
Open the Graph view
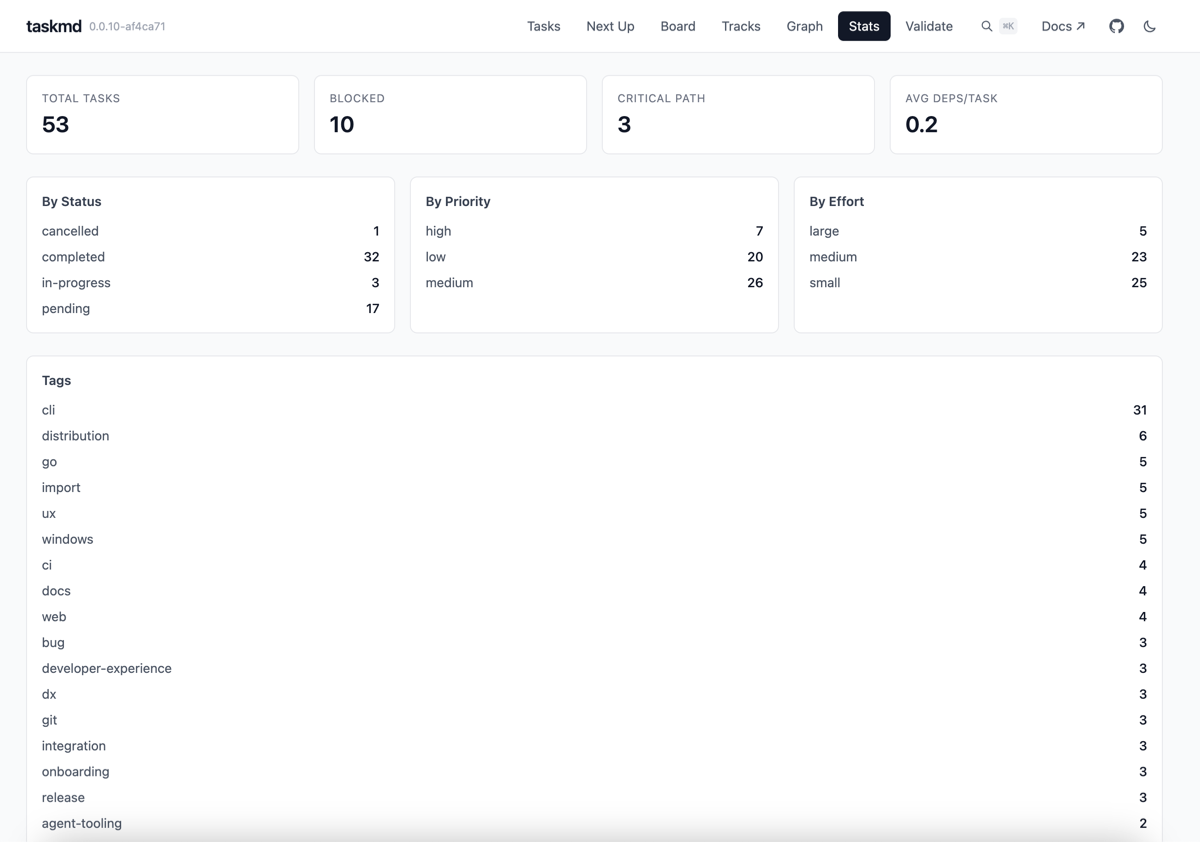(804, 26)
